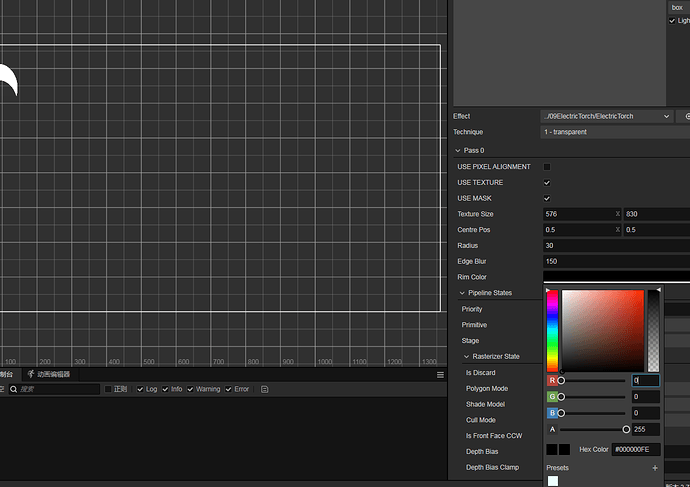
Task: Collapse the Pass 0 section
Action: (458, 150)
